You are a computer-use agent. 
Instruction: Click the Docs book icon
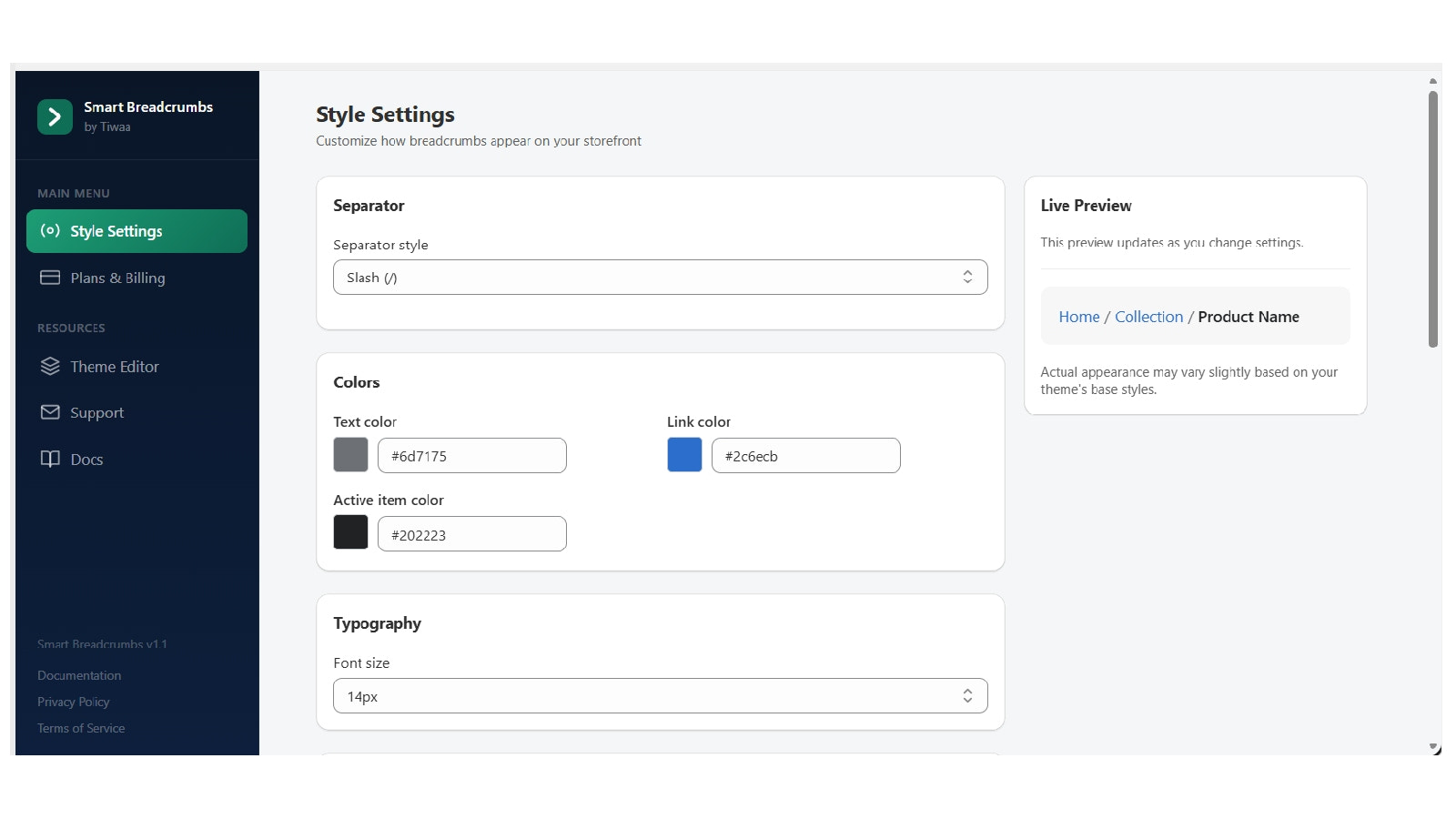pos(50,459)
